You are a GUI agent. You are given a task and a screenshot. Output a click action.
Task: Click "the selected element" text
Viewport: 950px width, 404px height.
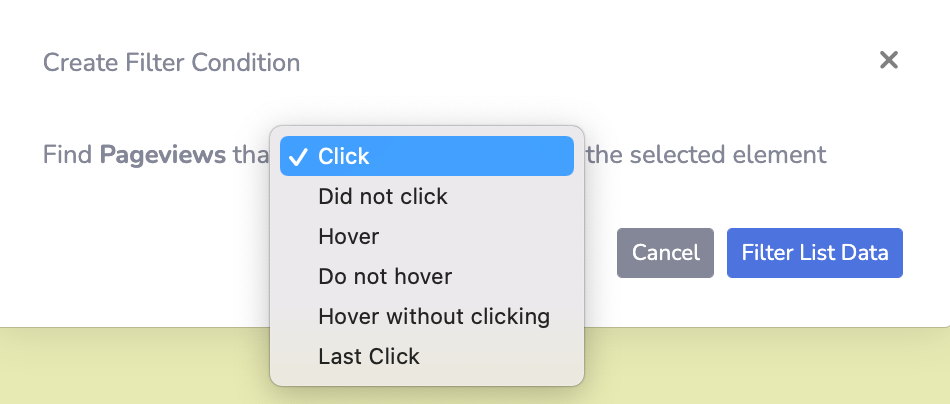pos(706,156)
